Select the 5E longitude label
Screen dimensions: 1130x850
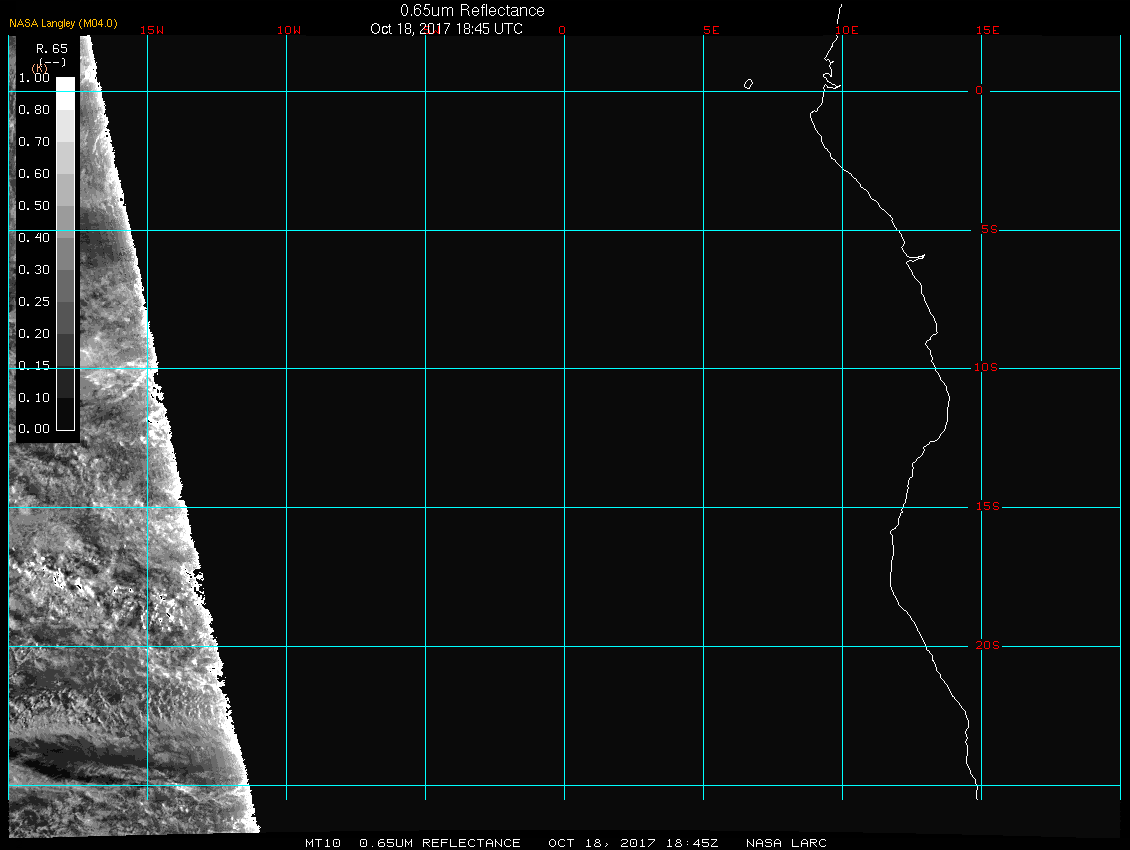(x=711, y=30)
